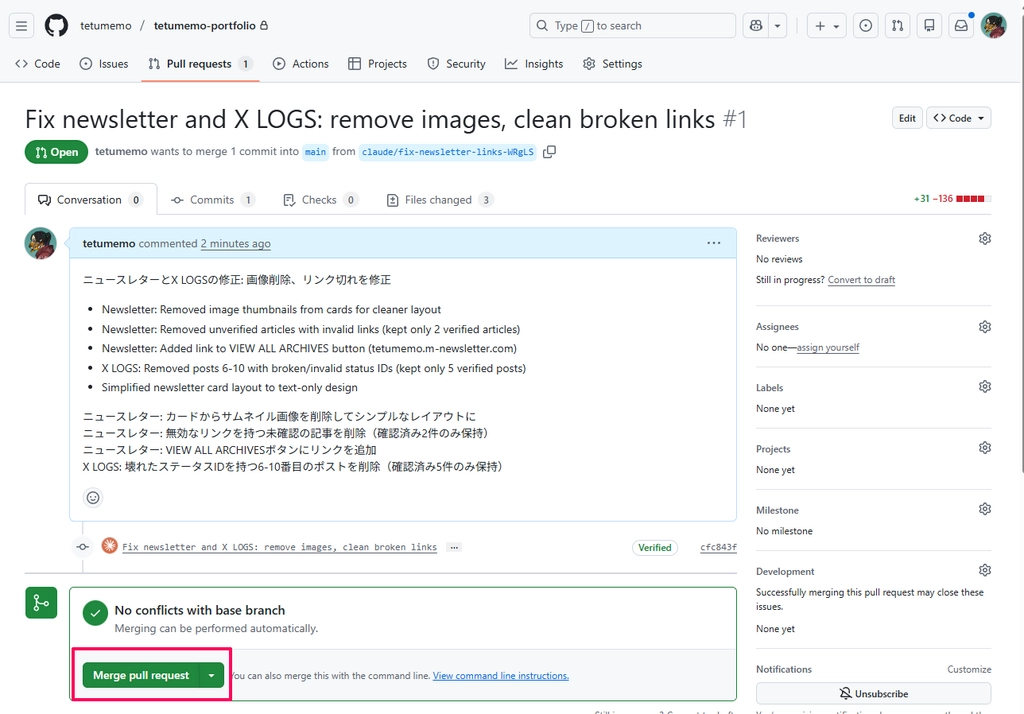Open the claude/fix-newsletter-links-WRgLS branch link

pyautogui.click(x=447, y=152)
